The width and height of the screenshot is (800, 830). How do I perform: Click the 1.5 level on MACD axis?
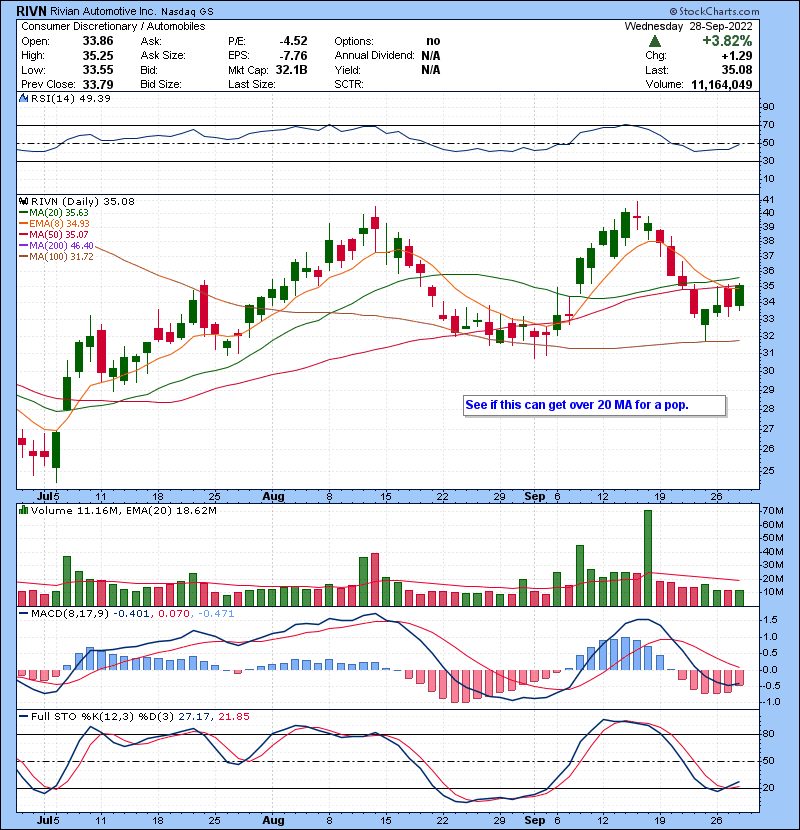point(770,620)
